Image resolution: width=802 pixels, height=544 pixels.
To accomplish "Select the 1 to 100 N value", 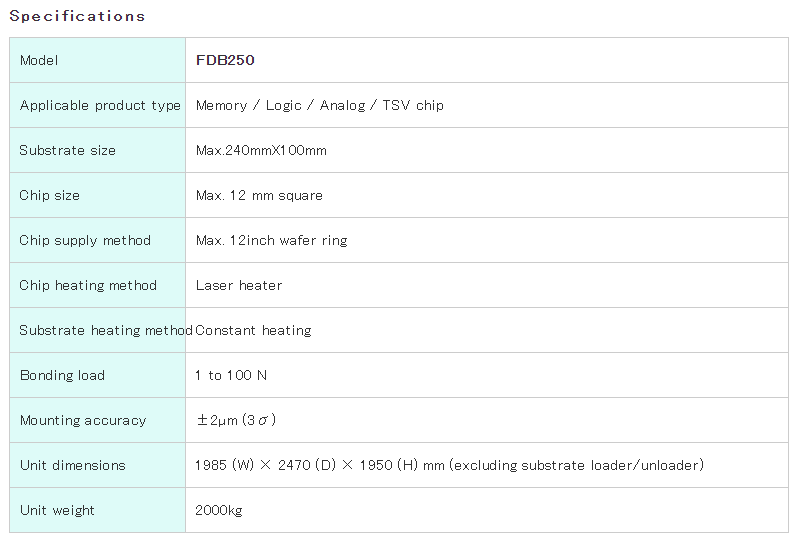I will 231,375.
